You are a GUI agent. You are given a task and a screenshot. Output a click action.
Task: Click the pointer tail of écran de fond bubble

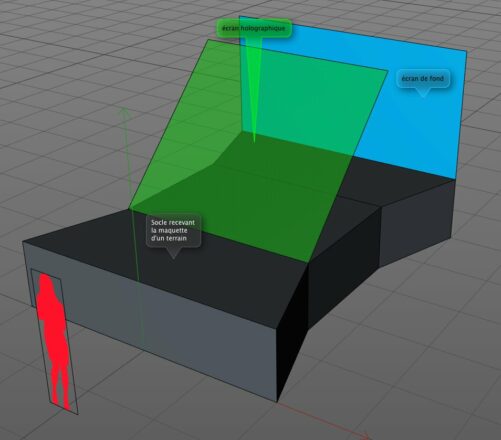click(x=423, y=92)
